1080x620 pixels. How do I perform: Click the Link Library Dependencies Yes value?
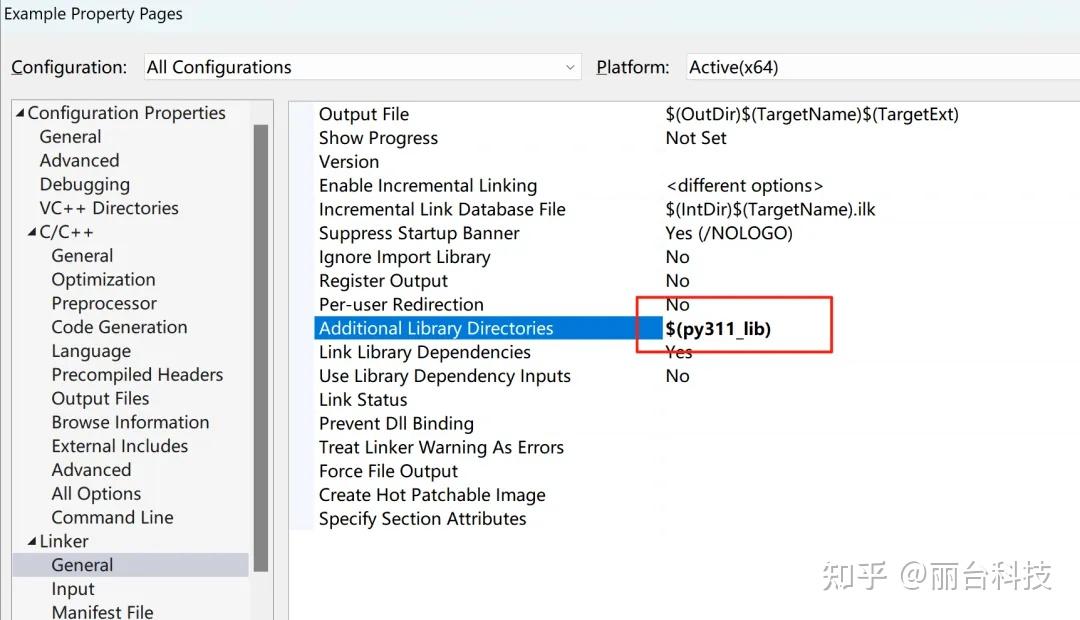pyautogui.click(x=678, y=352)
